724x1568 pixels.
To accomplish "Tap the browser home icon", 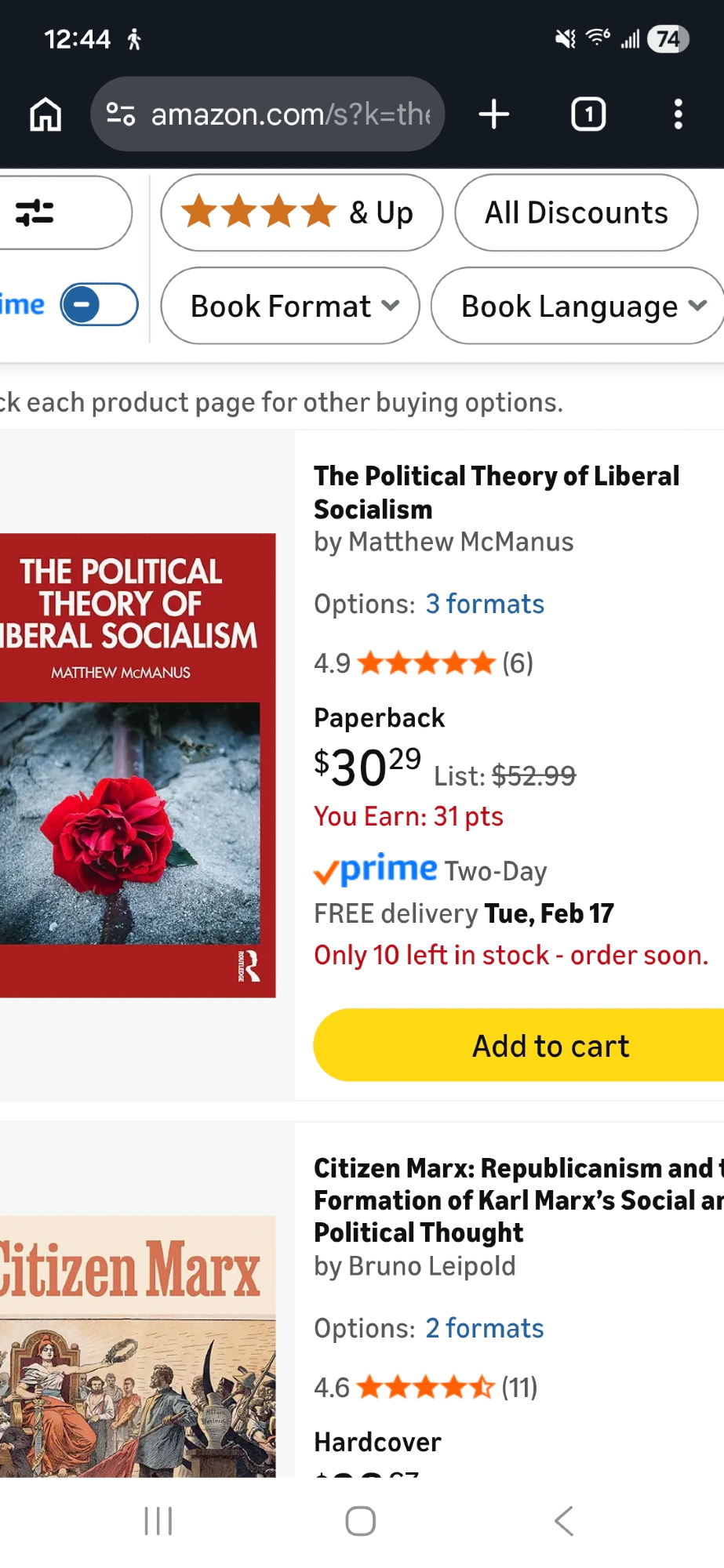I will pyautogui.click(x=45, y=114).
